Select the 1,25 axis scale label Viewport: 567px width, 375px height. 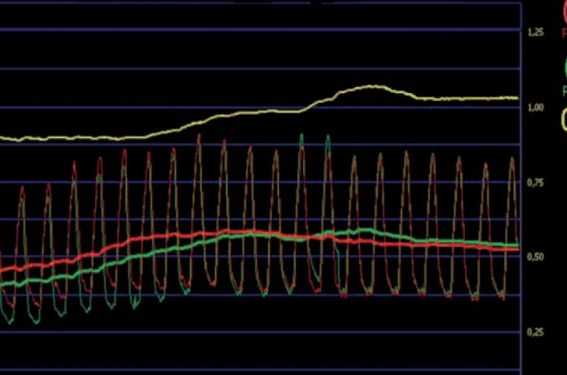pyautogui.click(x=536, y=32)
